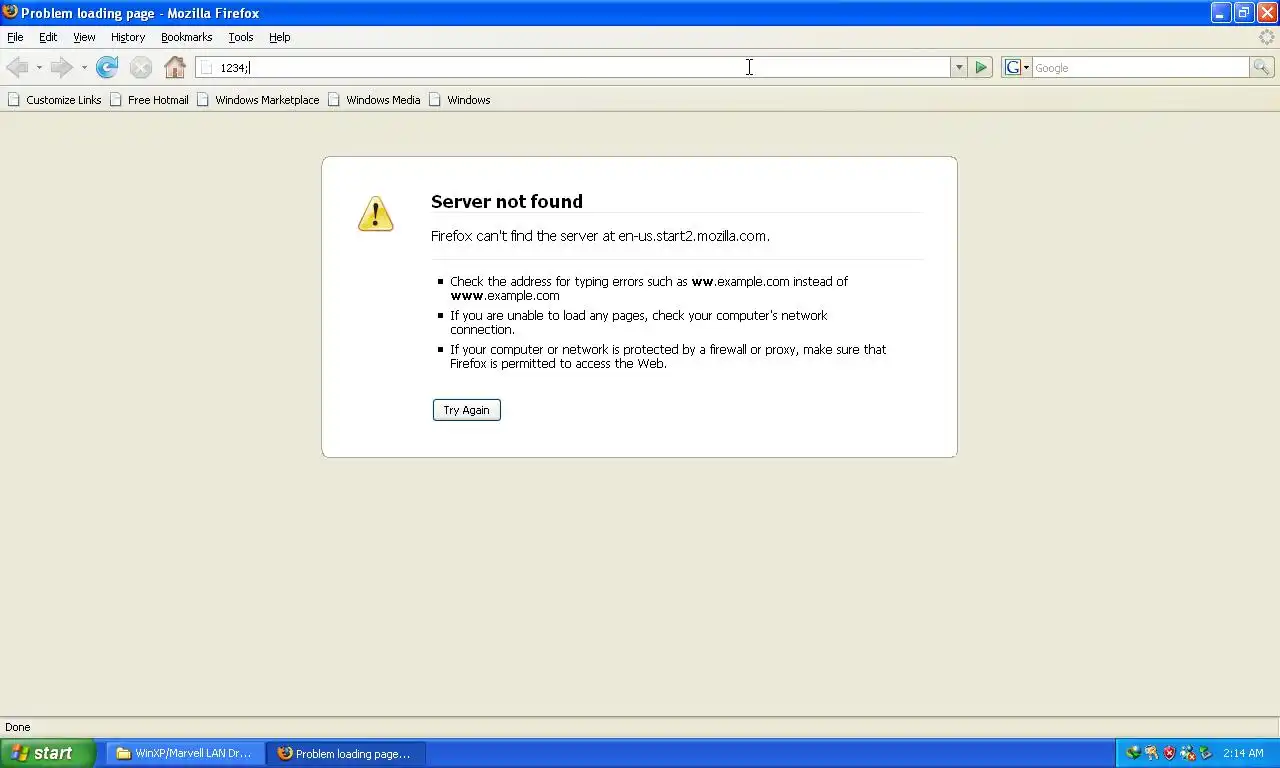Click the Done status bar text
Viewport: 1280px width, 768px height.
pos(18,727)
